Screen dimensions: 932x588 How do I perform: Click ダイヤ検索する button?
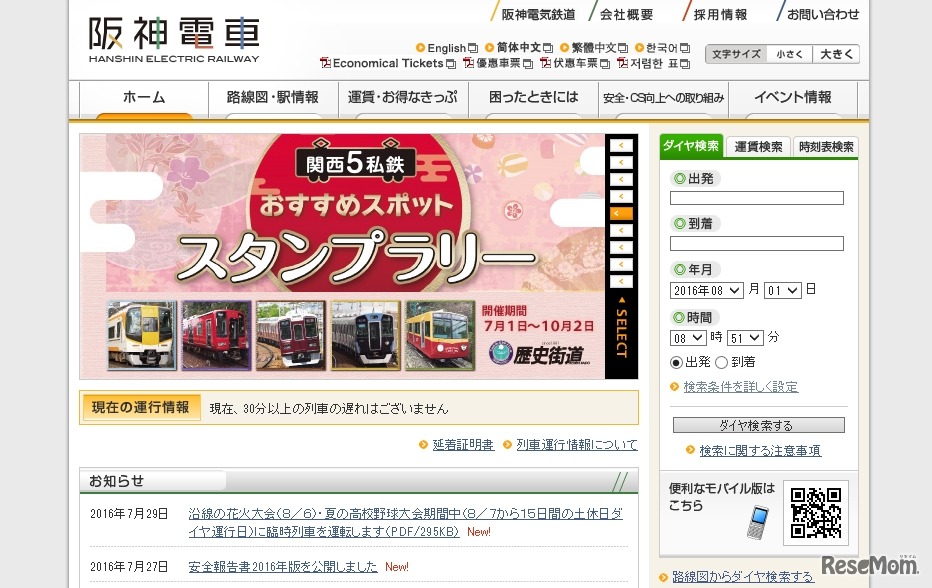coord(758,425)
